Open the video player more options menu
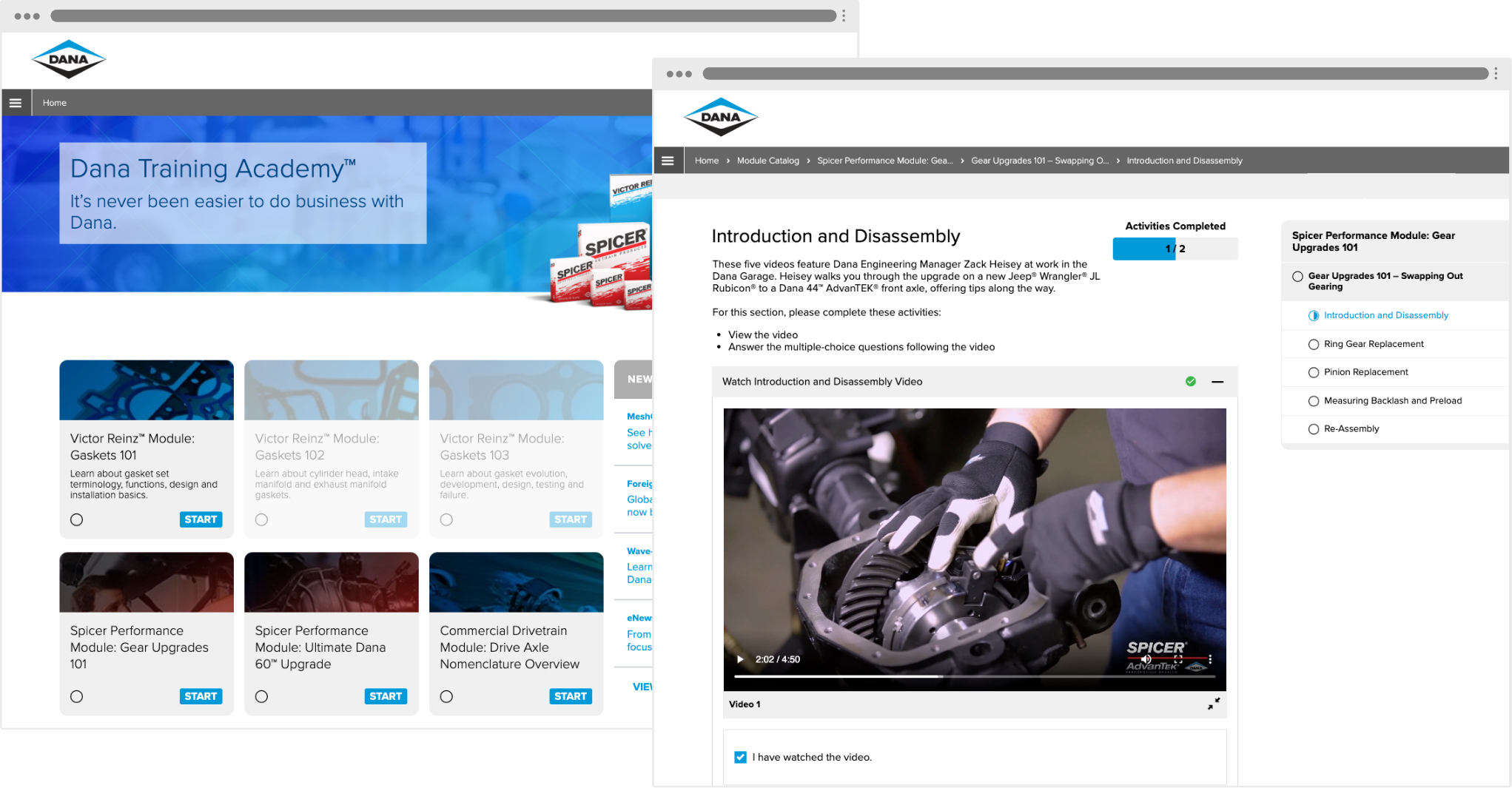The image size is (1512, 788). [1210, 659]
